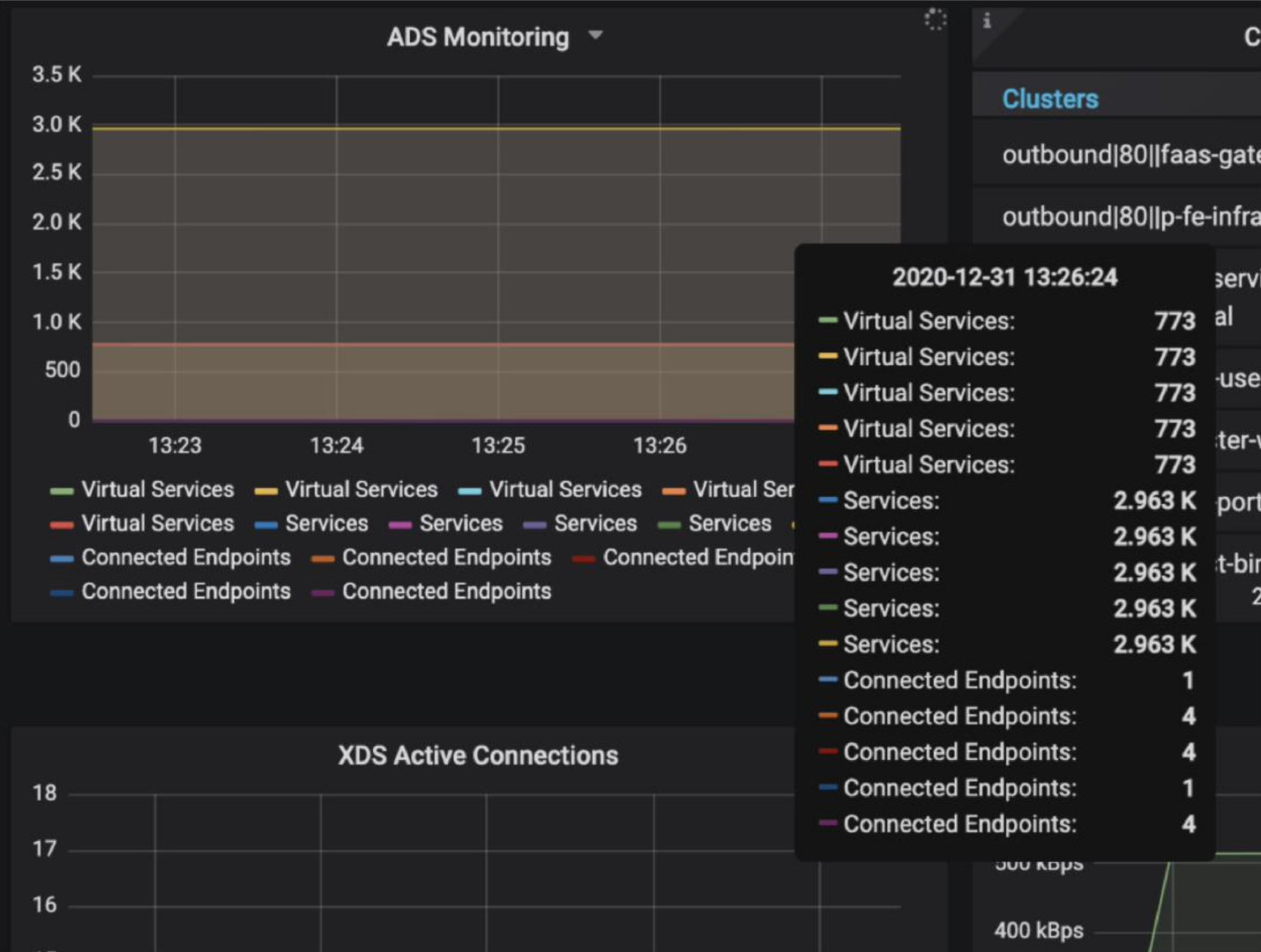Click the purple Services legend label

coord(595,524)
